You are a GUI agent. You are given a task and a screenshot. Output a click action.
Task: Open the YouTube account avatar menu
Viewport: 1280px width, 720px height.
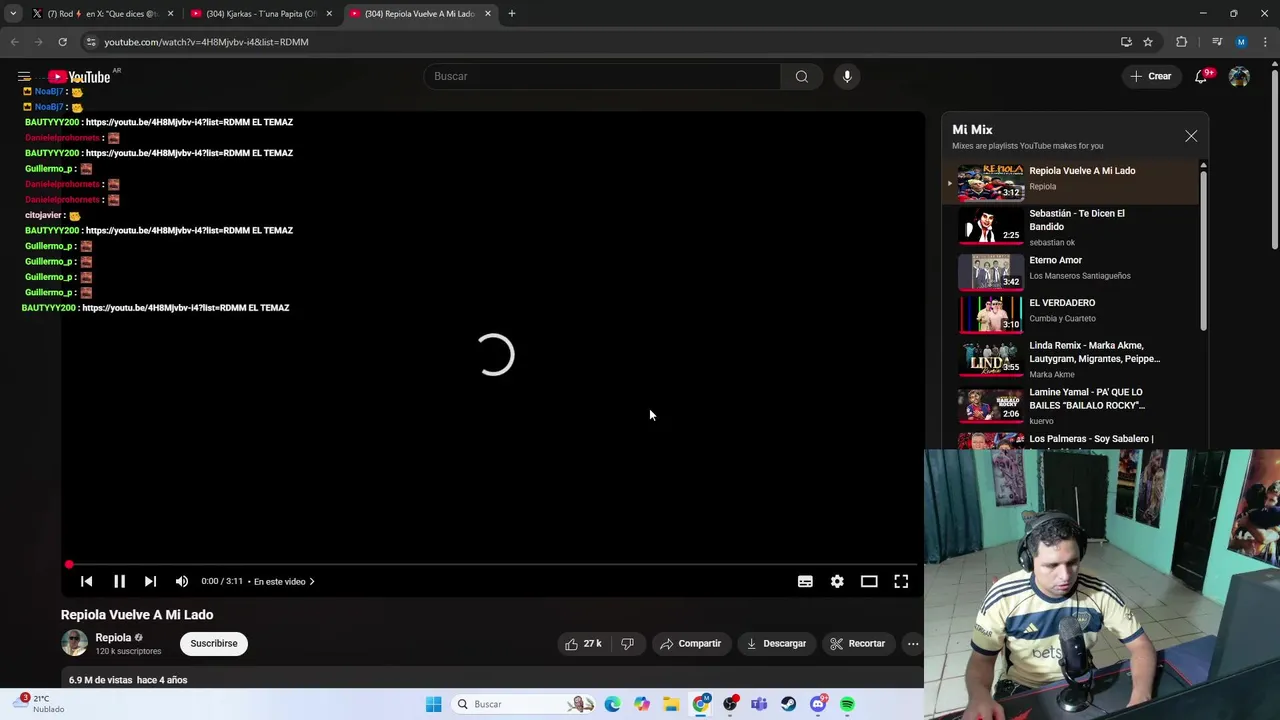tap(1239, 76)
